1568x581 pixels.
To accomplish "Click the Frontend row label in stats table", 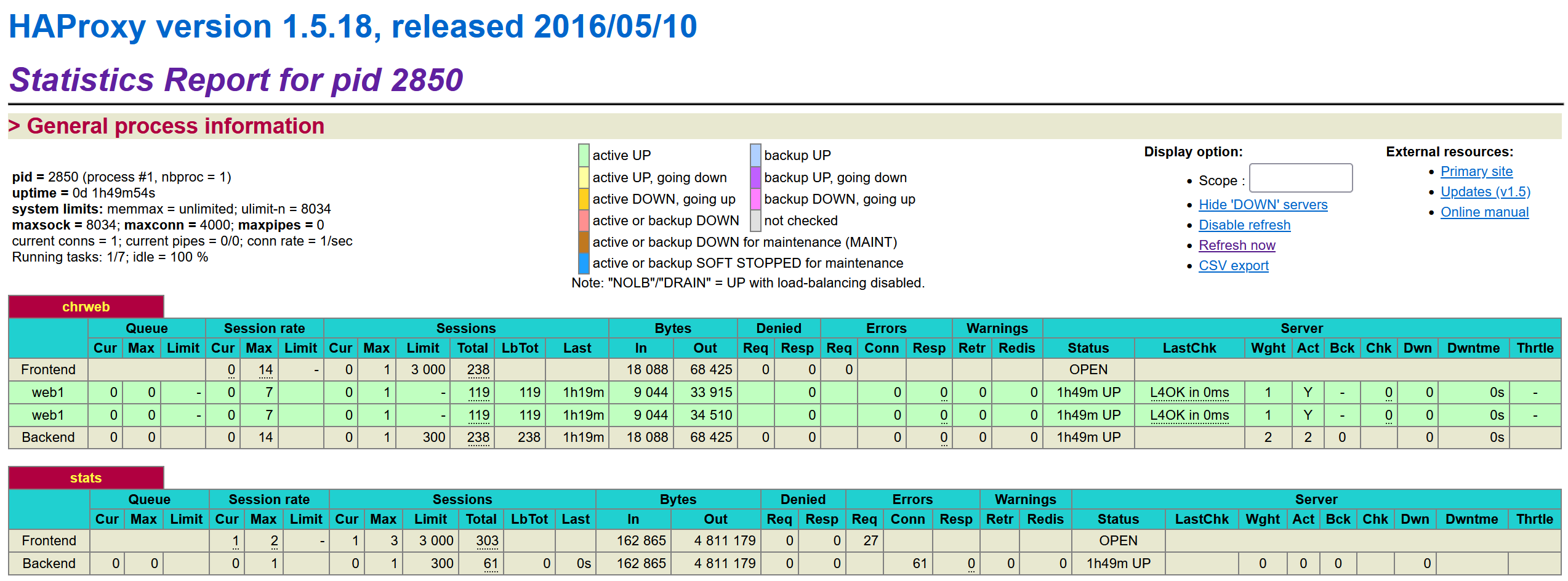I will [x=49, y=540].
